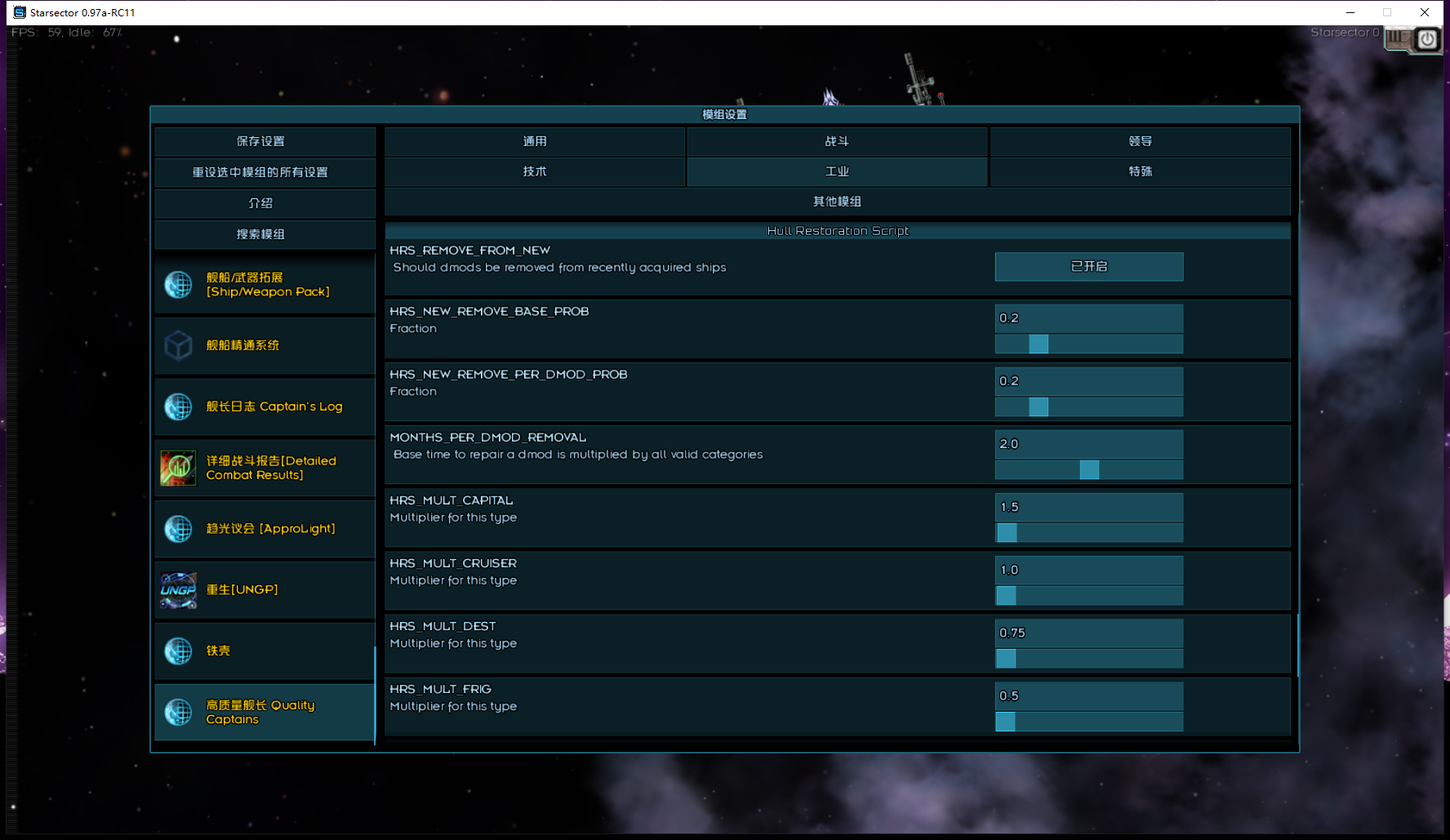Image resolution: width=1450 pixels, height=840 pixels.
Task: Switch to the 战斗 category tab
Action: pyautogui.click(x=837, y=141)
